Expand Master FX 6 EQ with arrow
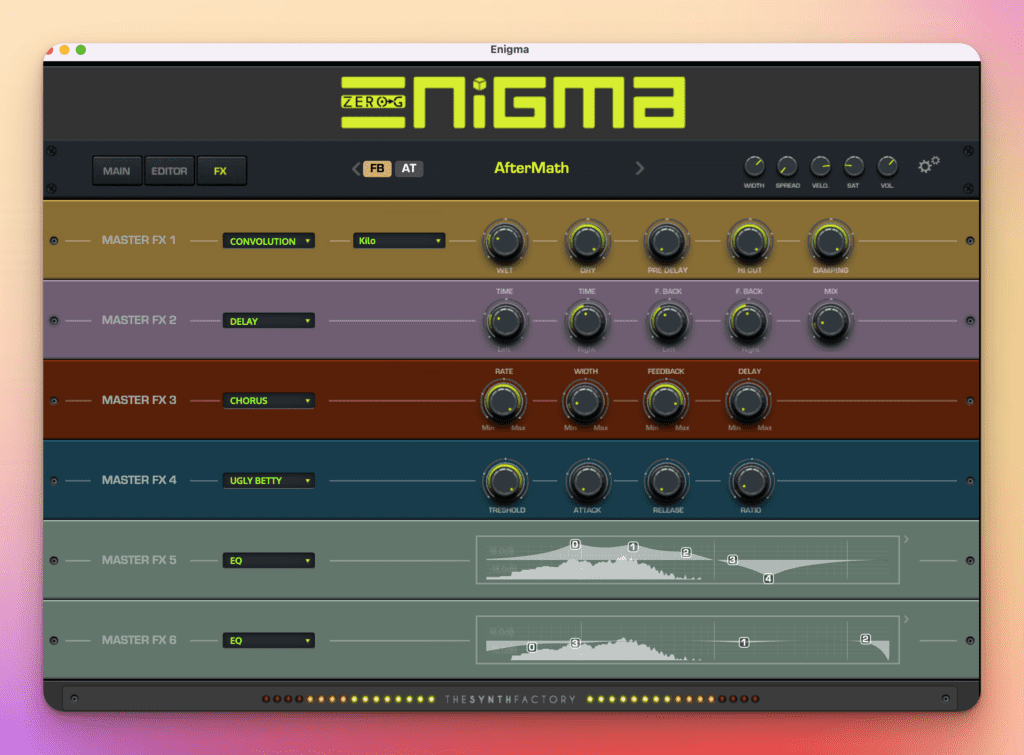The height and width of the screenshot is (755, 1024). (906, 619)
